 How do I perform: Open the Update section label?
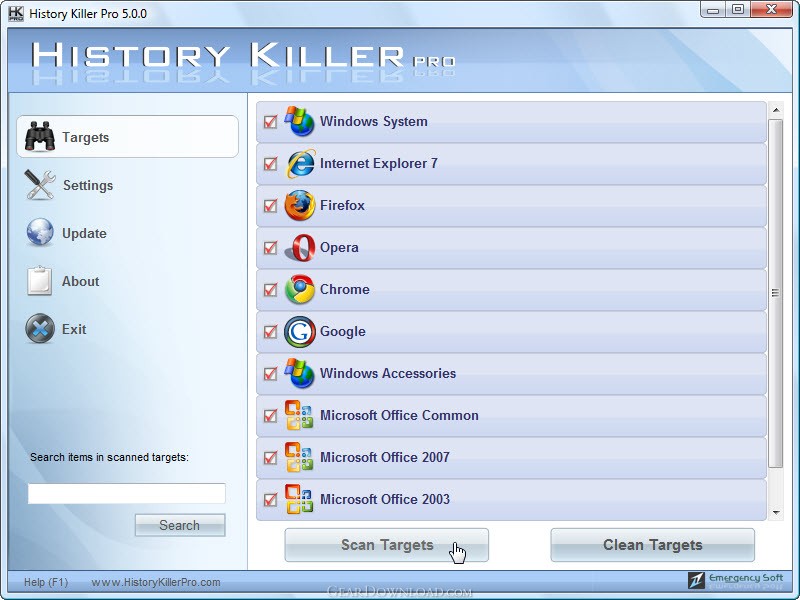(x=84, y=233)
